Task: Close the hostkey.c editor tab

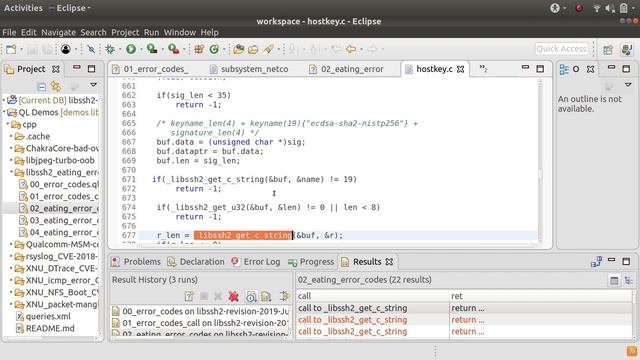Action: pos(460,69)
